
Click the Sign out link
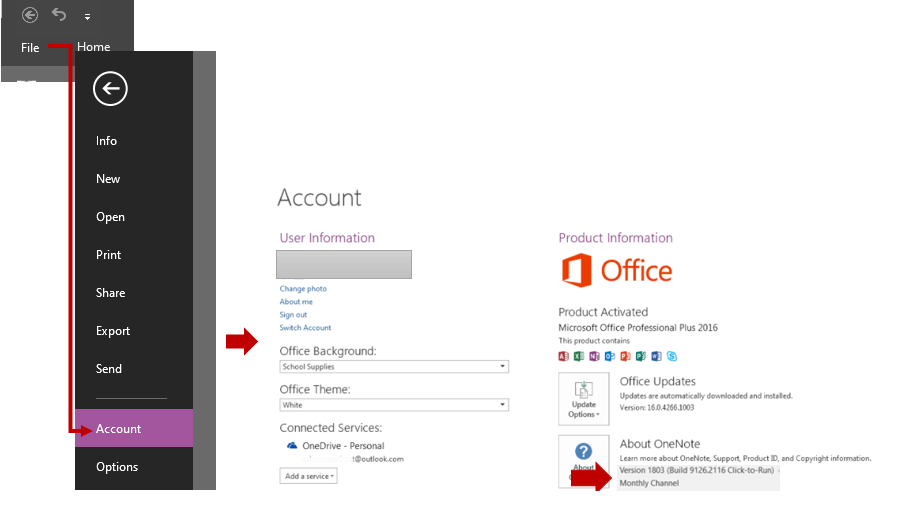(x=293, y=315)
